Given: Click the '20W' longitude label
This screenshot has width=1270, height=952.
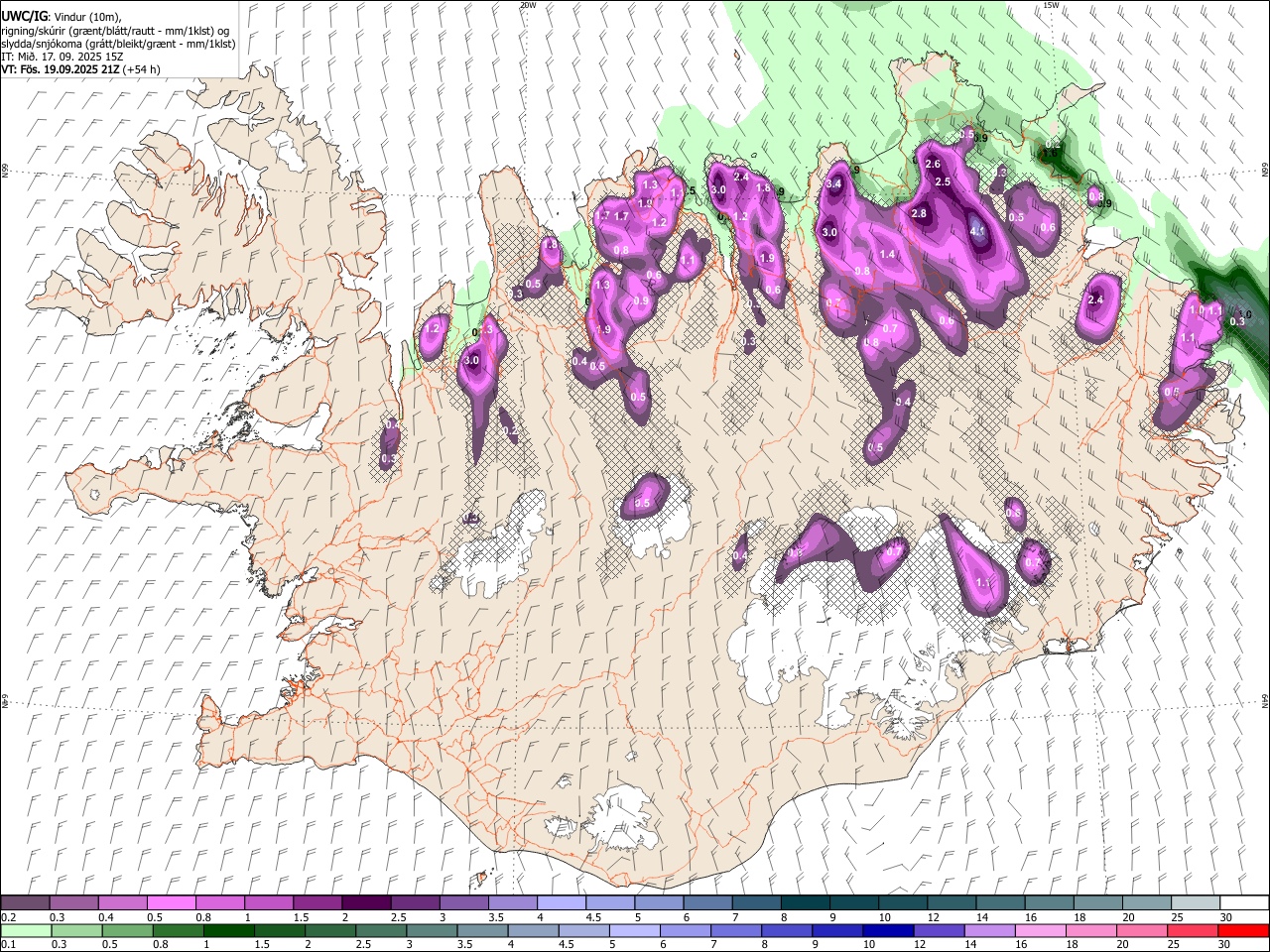Looking at the screenshot, I should [x=528, y=5].
